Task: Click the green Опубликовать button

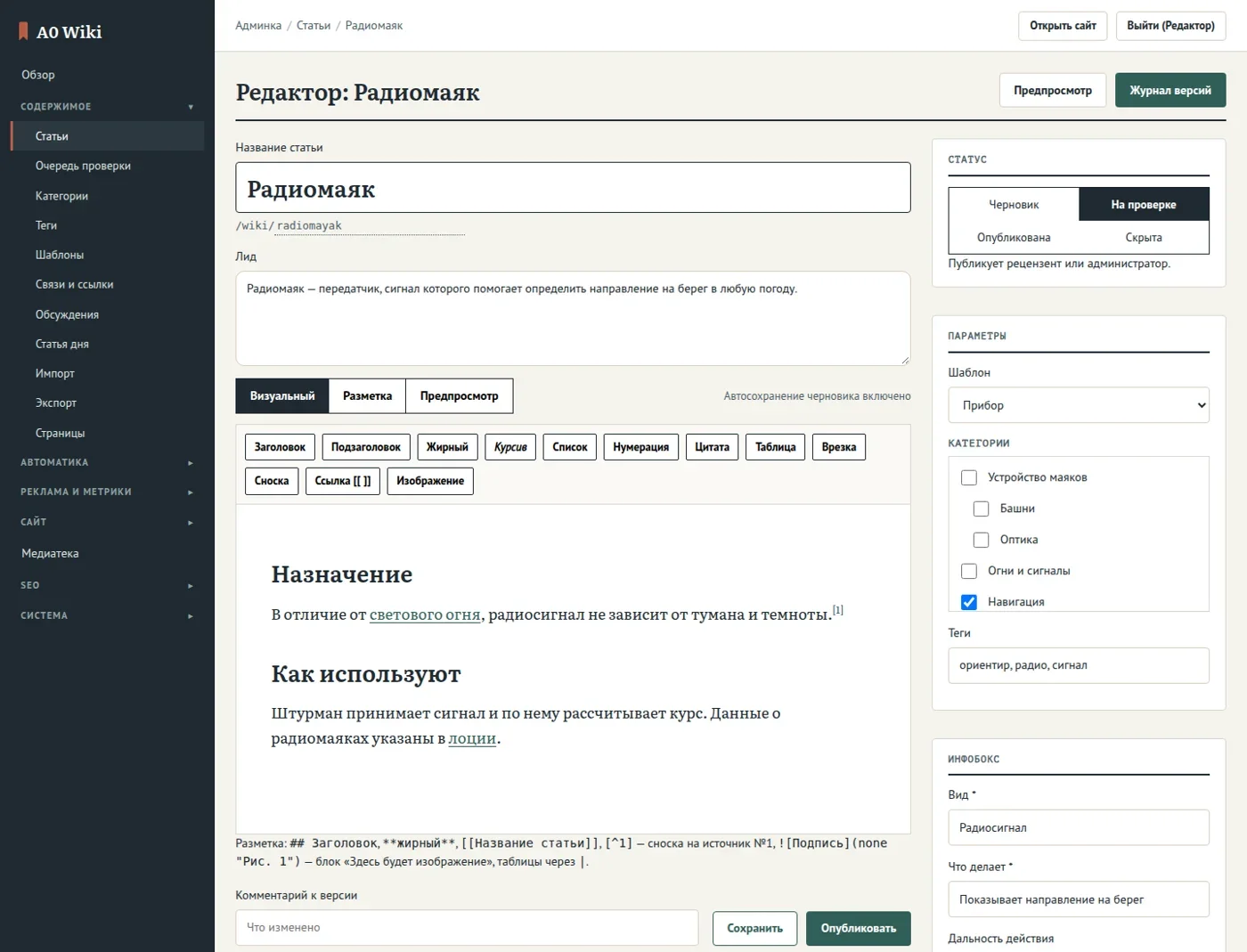Action: 859,929
